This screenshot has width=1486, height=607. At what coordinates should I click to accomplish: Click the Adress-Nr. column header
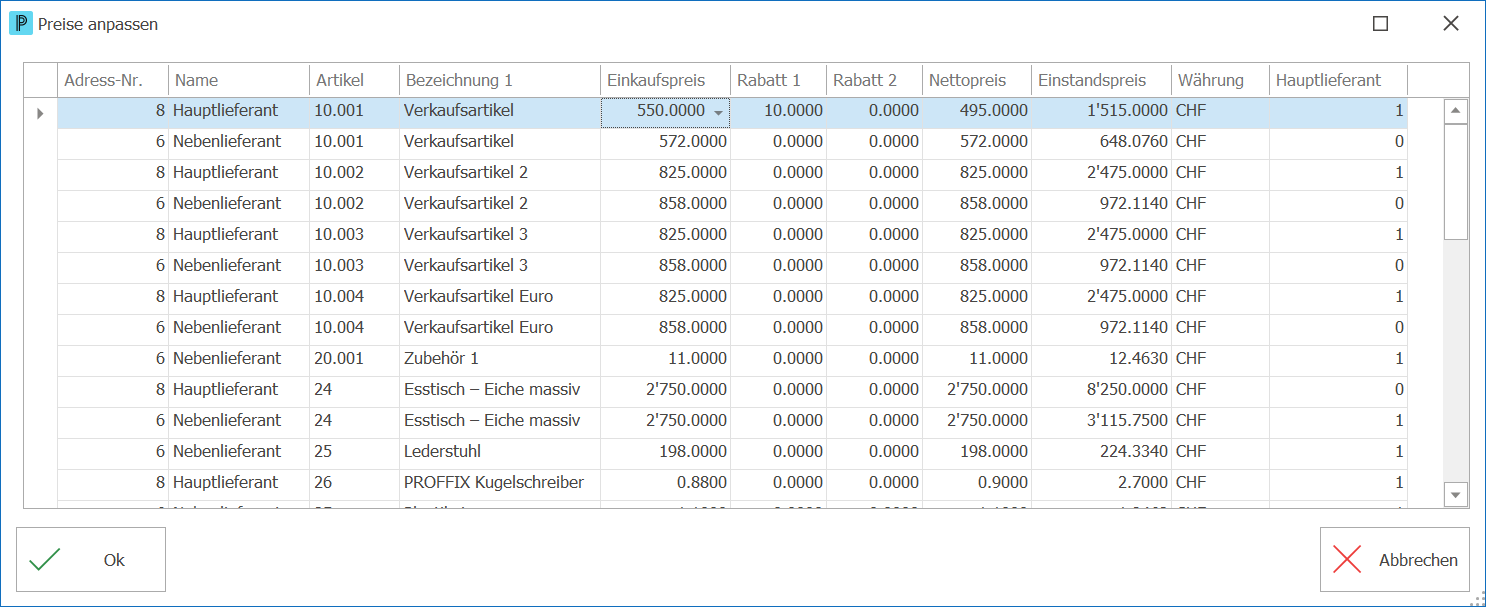pos(113,80)
